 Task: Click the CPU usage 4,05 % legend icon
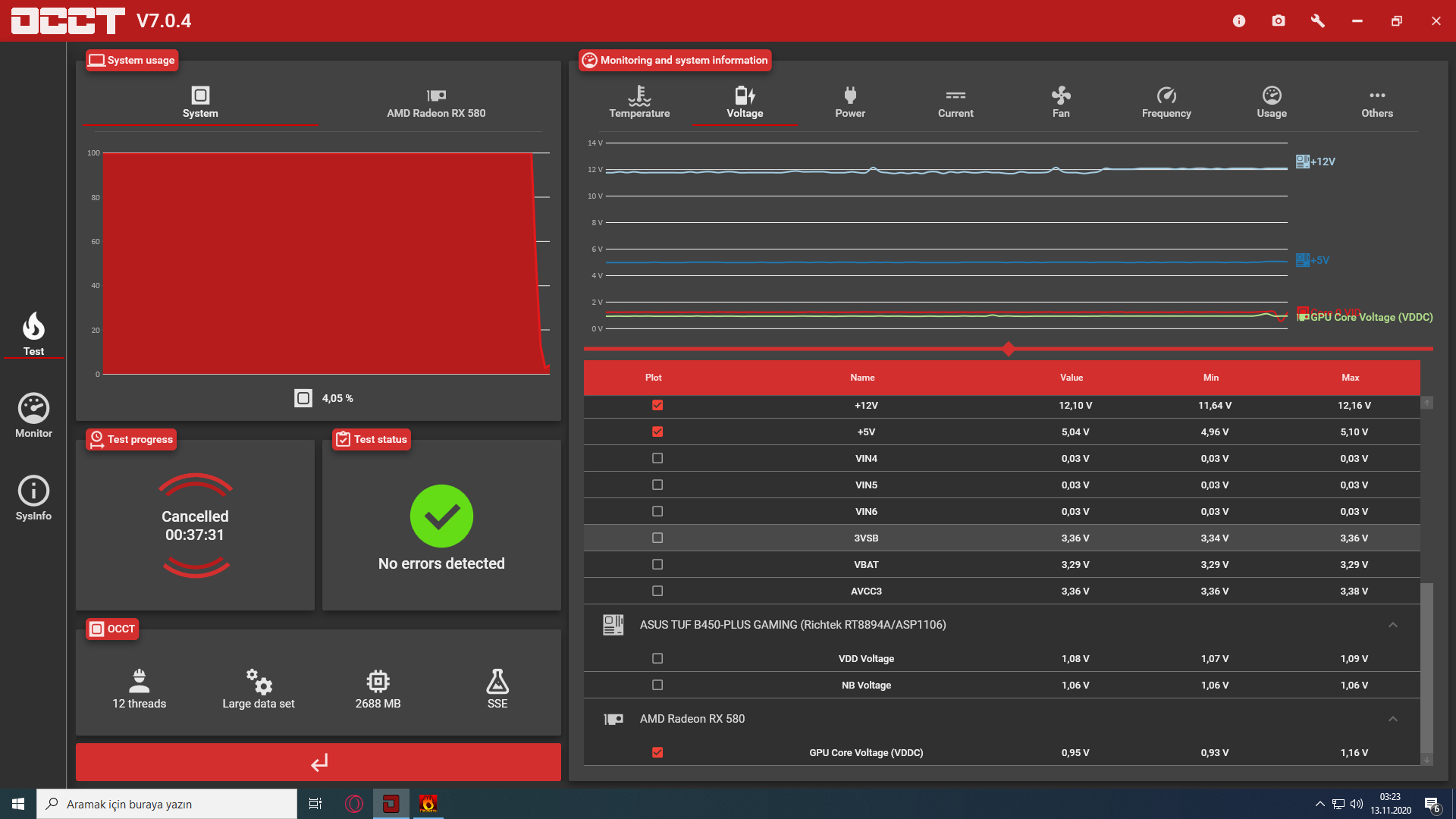303,398
